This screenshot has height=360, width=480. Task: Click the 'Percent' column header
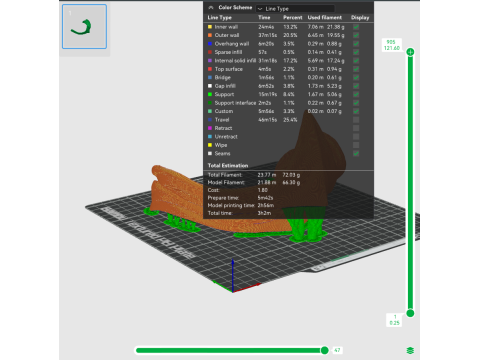293,17
